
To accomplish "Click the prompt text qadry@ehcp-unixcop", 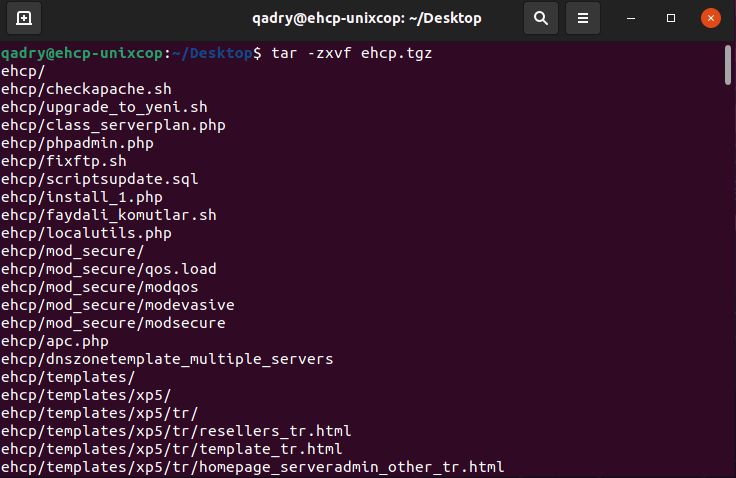I will (x=82, y=53).
